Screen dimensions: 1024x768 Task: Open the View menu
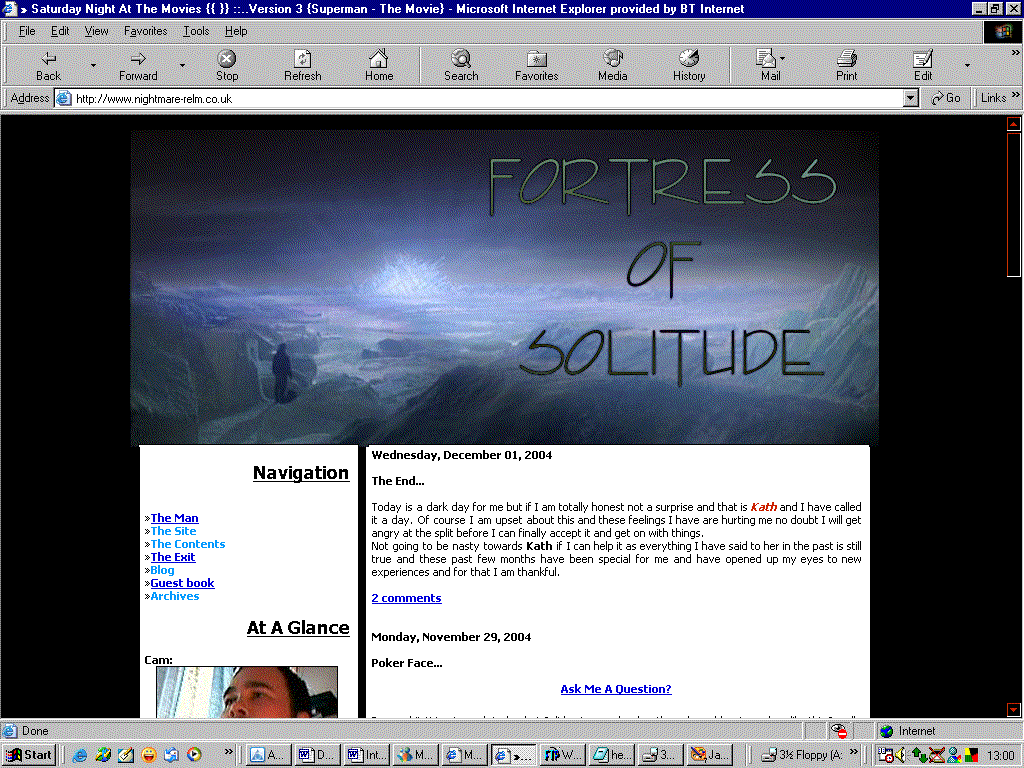97,31
